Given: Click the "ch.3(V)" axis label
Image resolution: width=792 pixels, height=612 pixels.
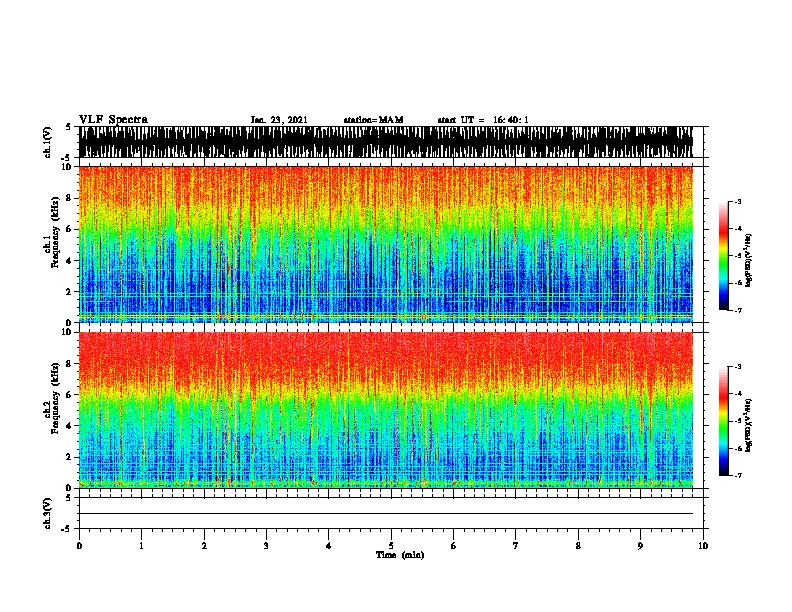Looking at the screenshot, I should pos(48,513).
